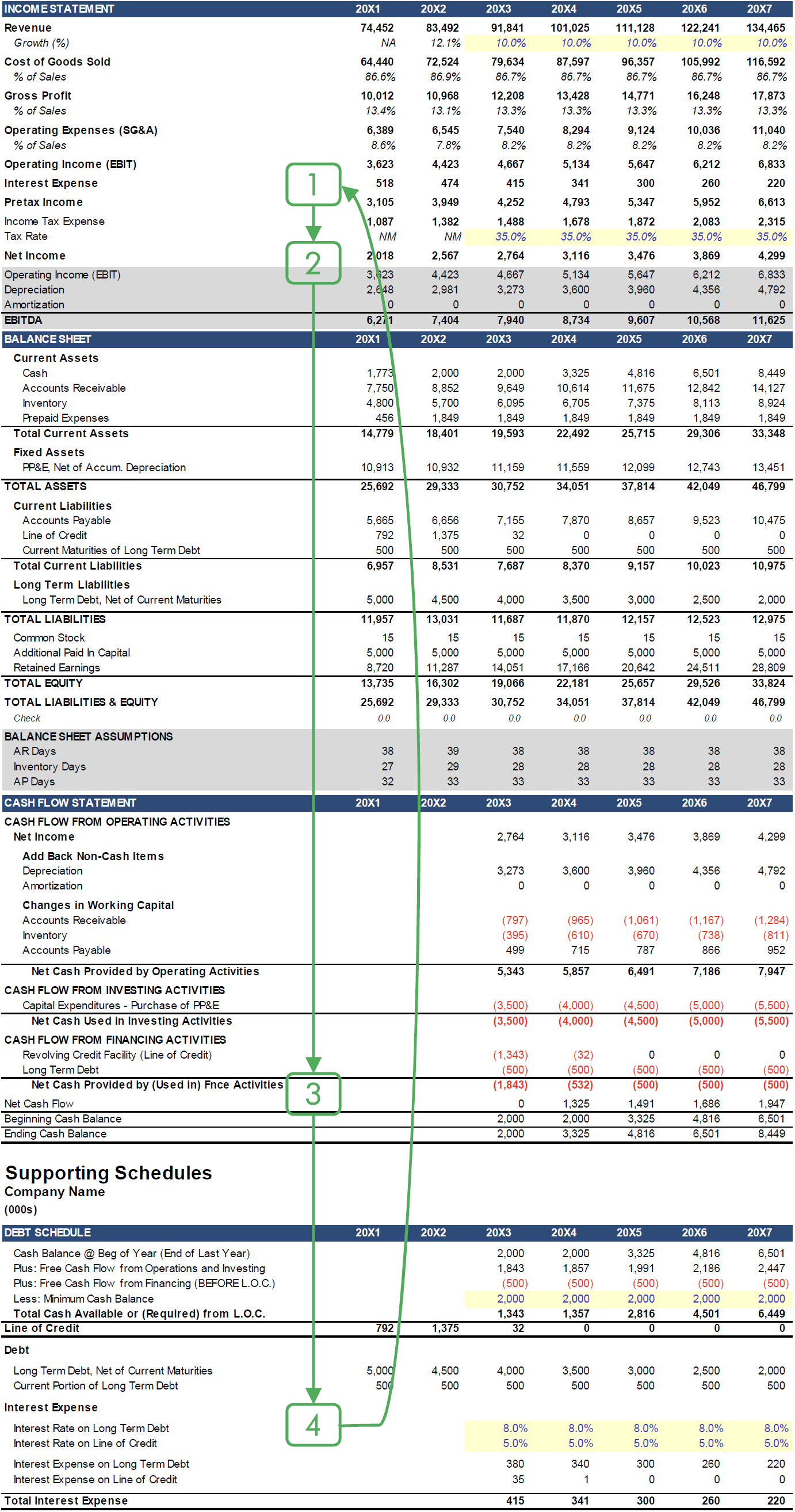Select Accounts Receivable change (797)

pos(514,920)
